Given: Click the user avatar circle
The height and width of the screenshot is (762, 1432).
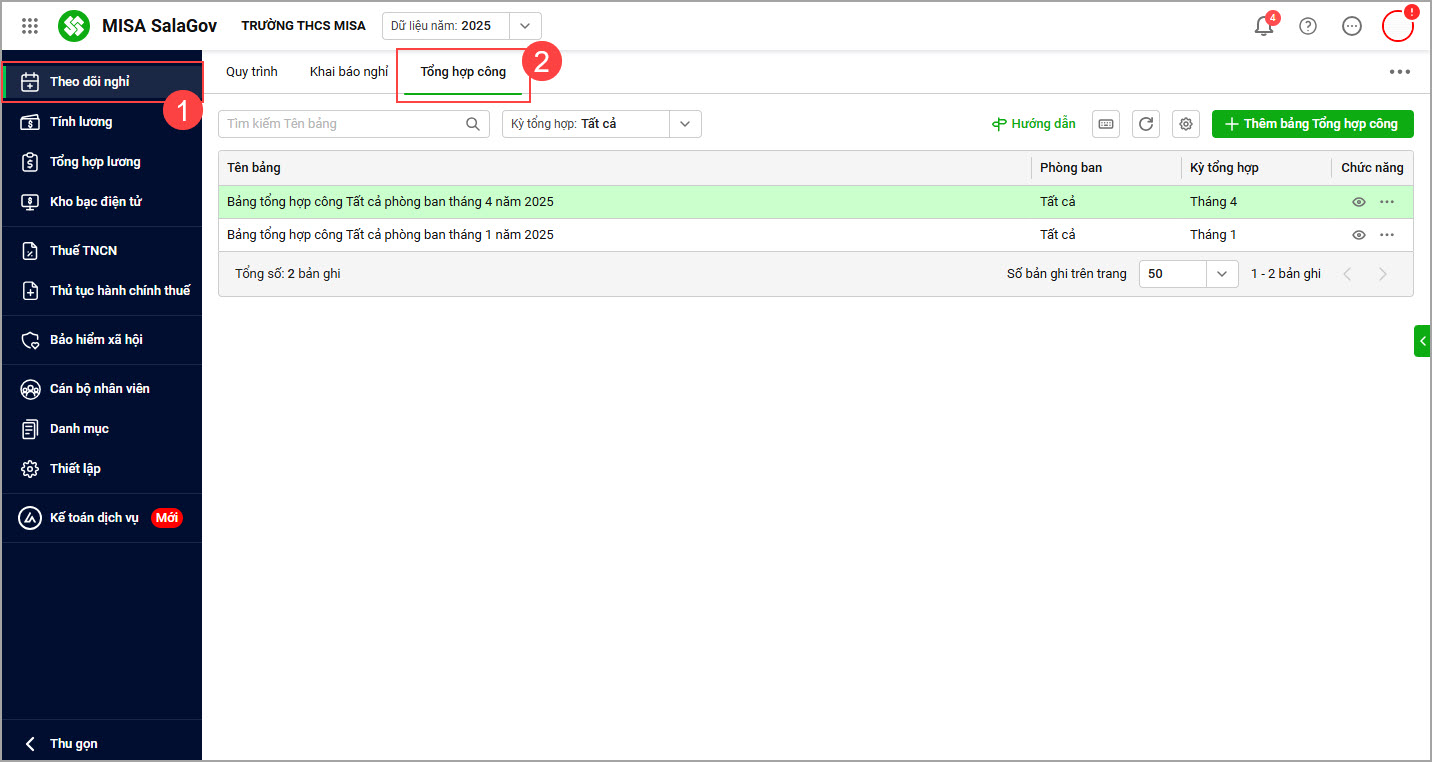Looking at the screenshot, I should [1397, 26].
